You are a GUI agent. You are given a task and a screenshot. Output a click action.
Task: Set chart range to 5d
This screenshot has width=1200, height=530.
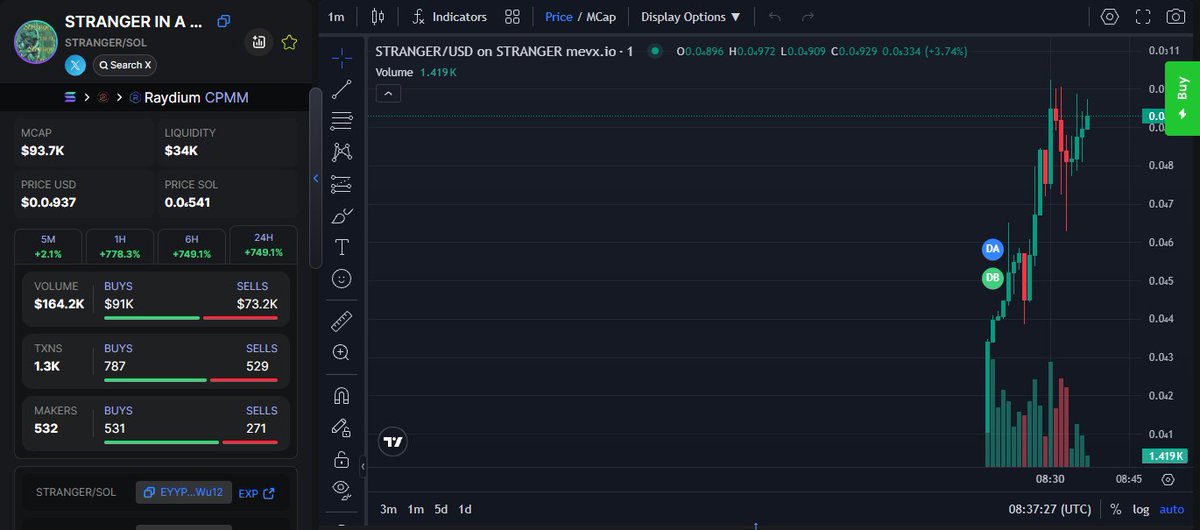(441, 509)
